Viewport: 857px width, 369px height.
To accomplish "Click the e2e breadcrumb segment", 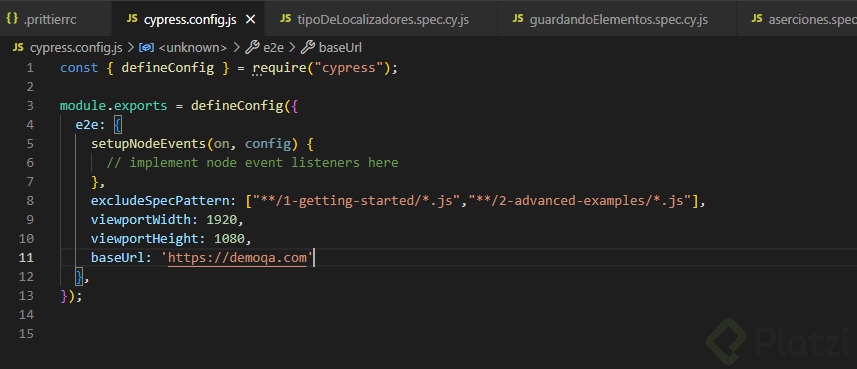I will tap(273, 48).
